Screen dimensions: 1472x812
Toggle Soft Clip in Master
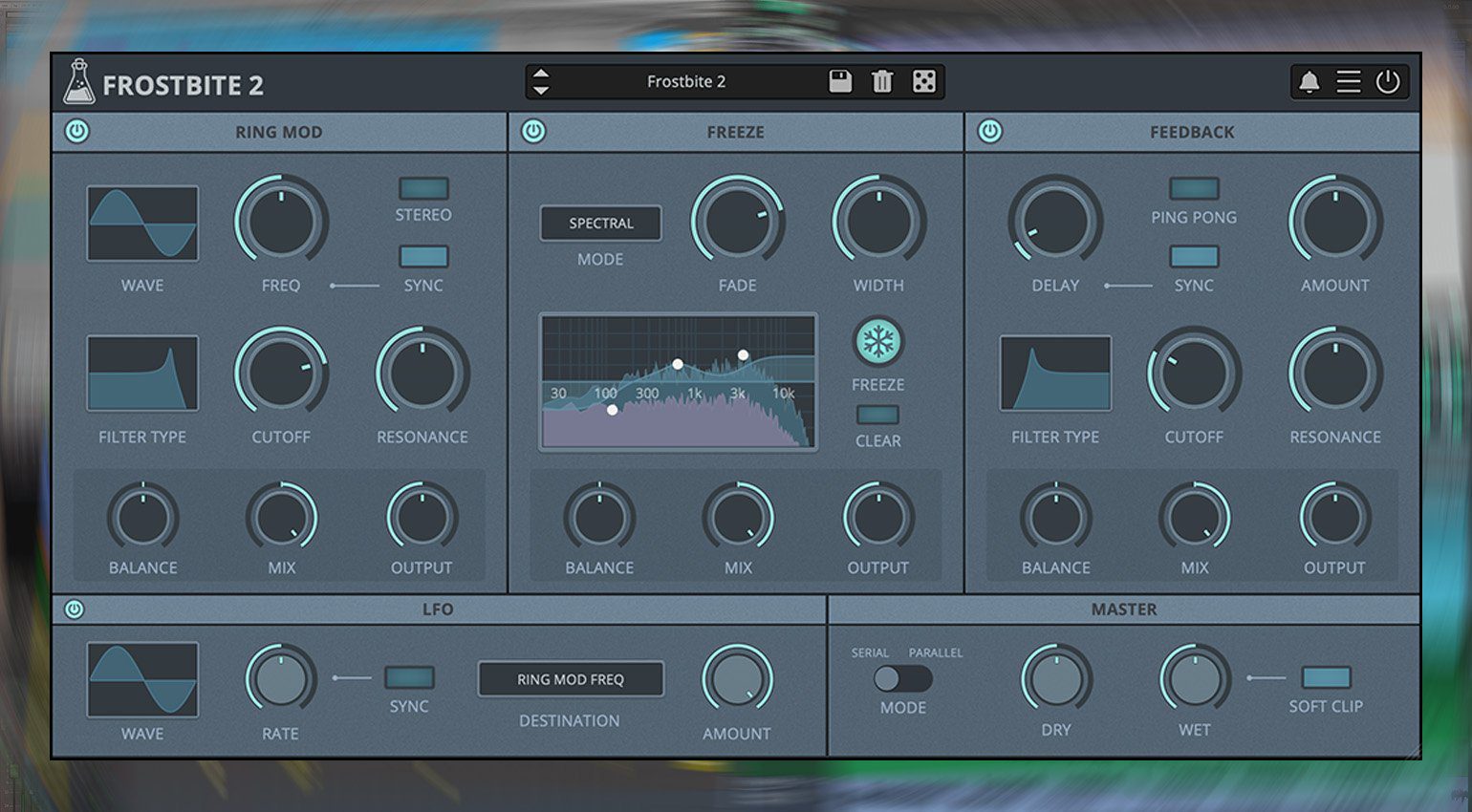click(1326, 677)
